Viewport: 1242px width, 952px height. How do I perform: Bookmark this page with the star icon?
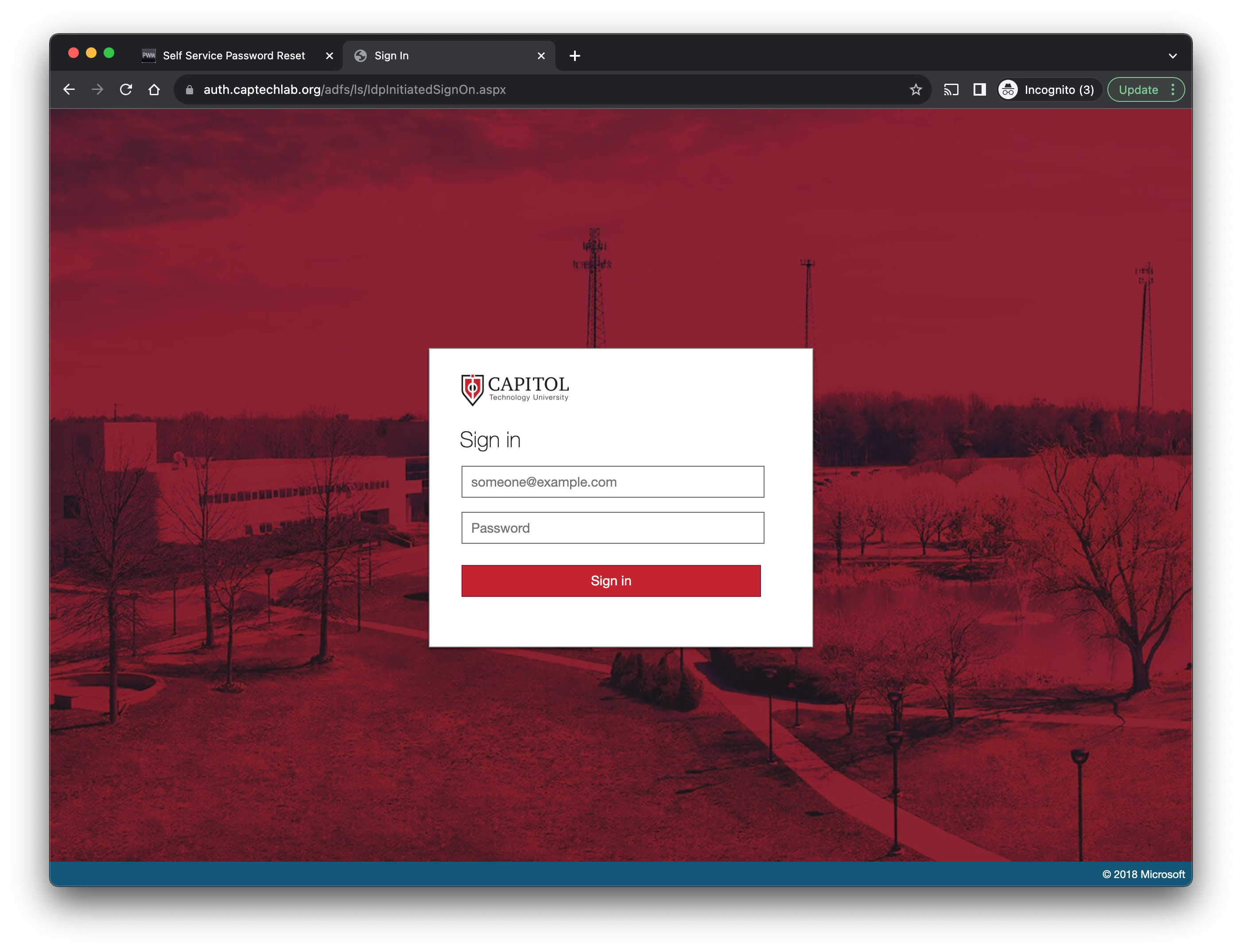click(x=916, y=89)
